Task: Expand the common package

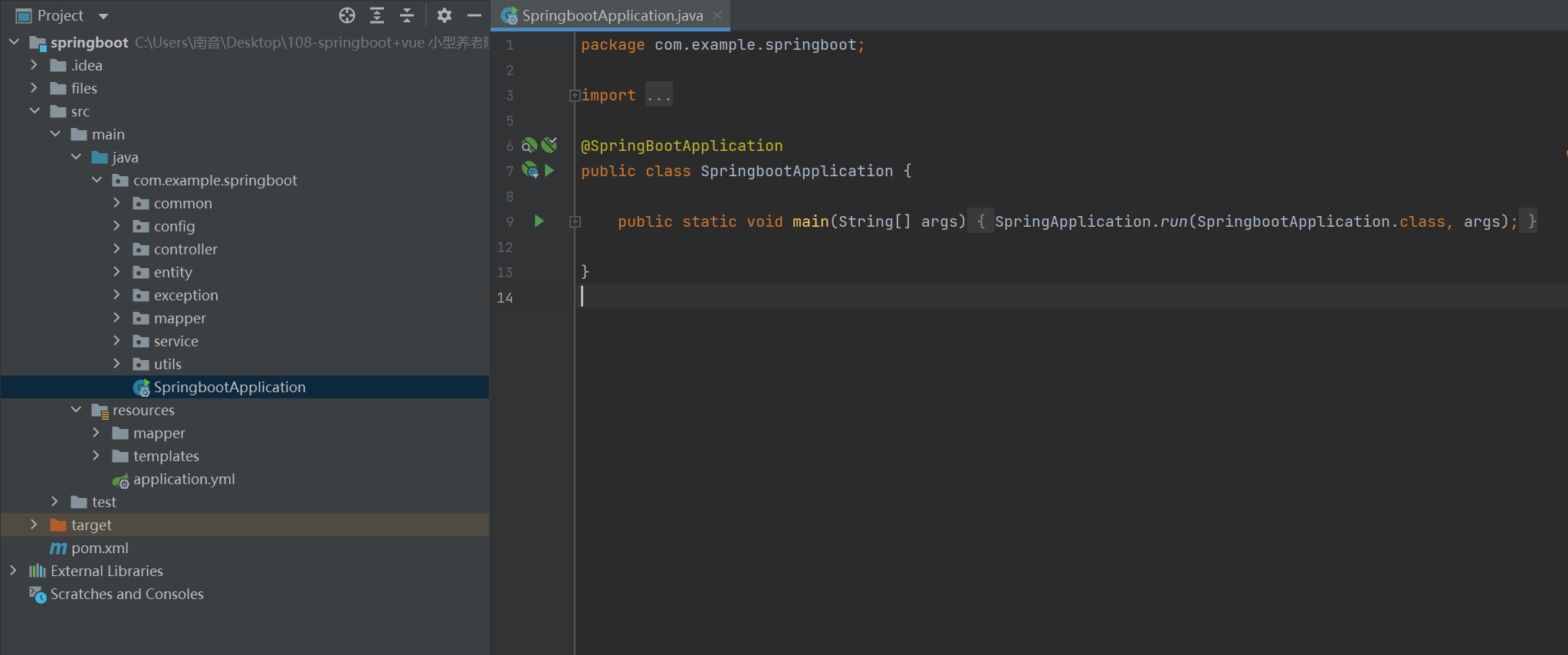Action: [117, 203]
